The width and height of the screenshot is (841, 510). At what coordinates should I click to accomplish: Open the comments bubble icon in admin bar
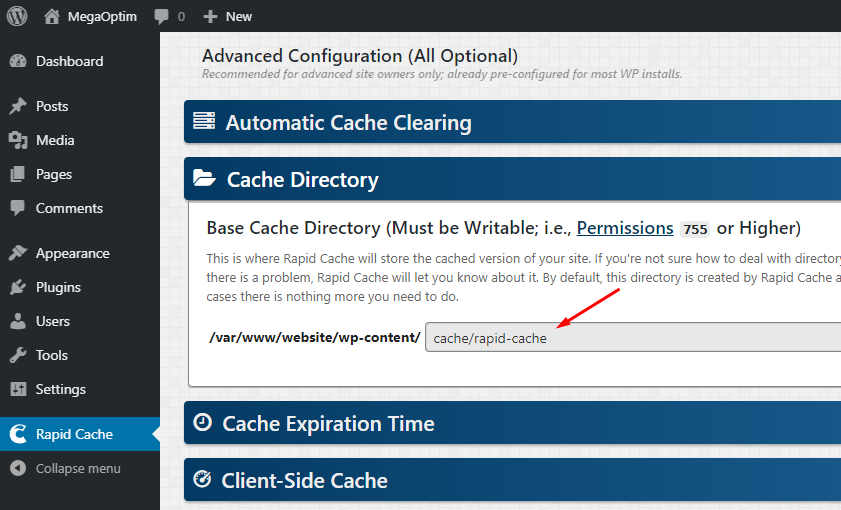(x=161, y=17)
